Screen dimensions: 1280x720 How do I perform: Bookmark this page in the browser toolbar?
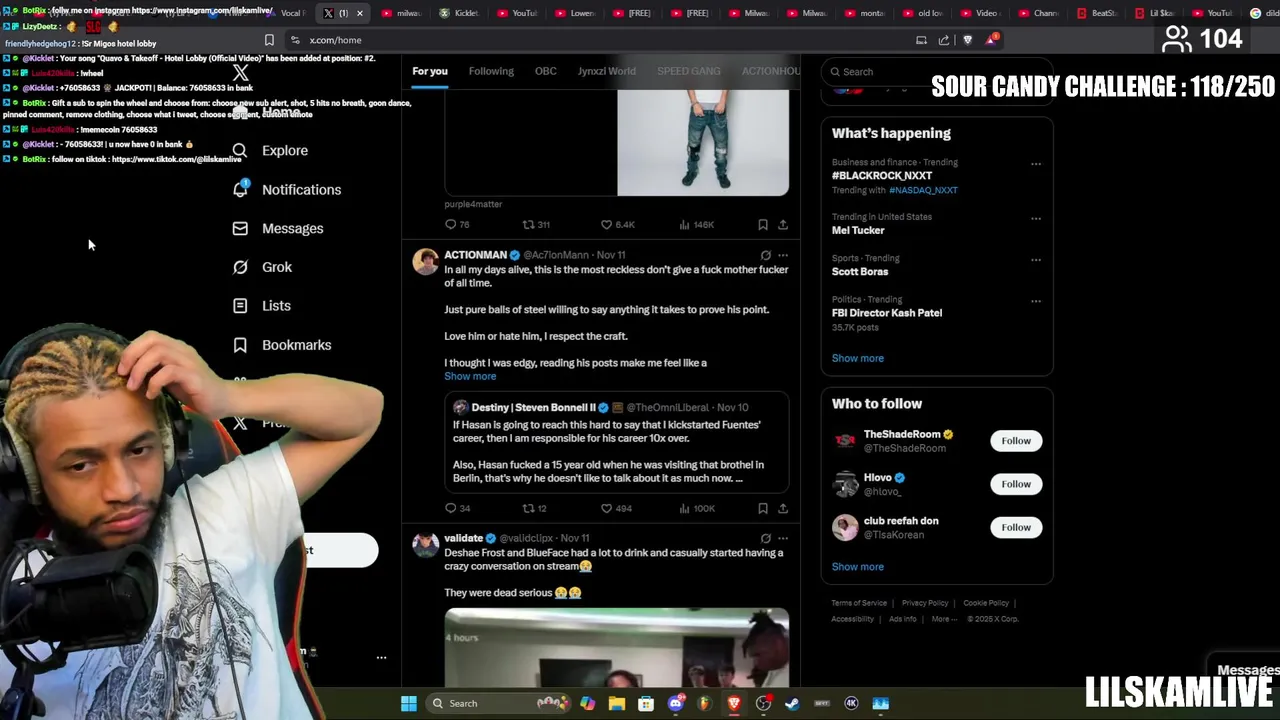pos(269,40)
